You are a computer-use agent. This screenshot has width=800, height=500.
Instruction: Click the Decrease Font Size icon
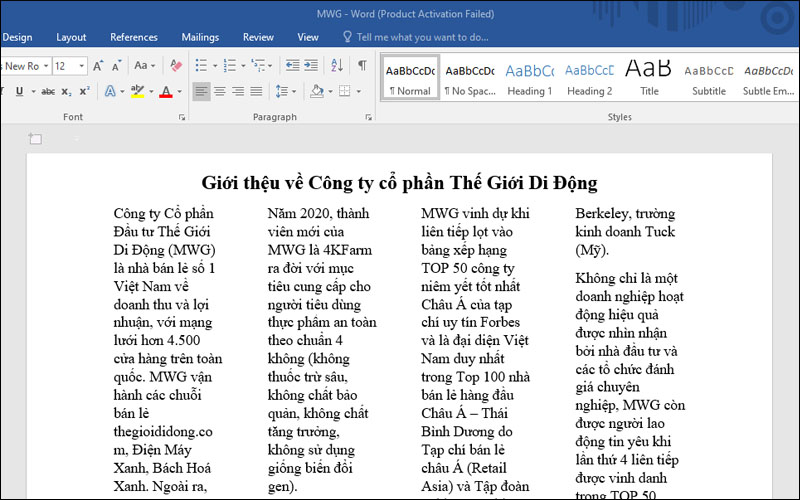click(117, 66)
